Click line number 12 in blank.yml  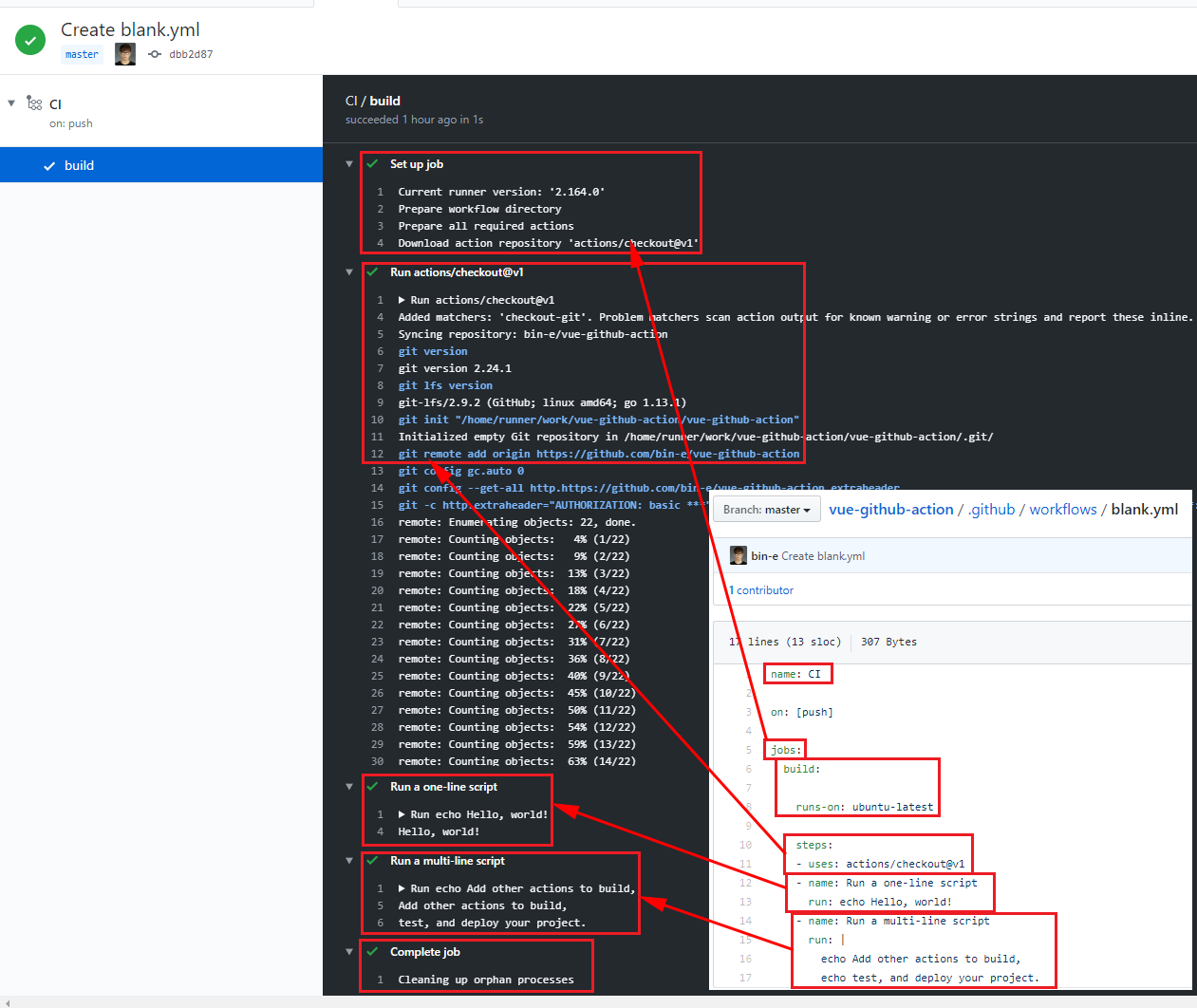(x=745, y=883)
